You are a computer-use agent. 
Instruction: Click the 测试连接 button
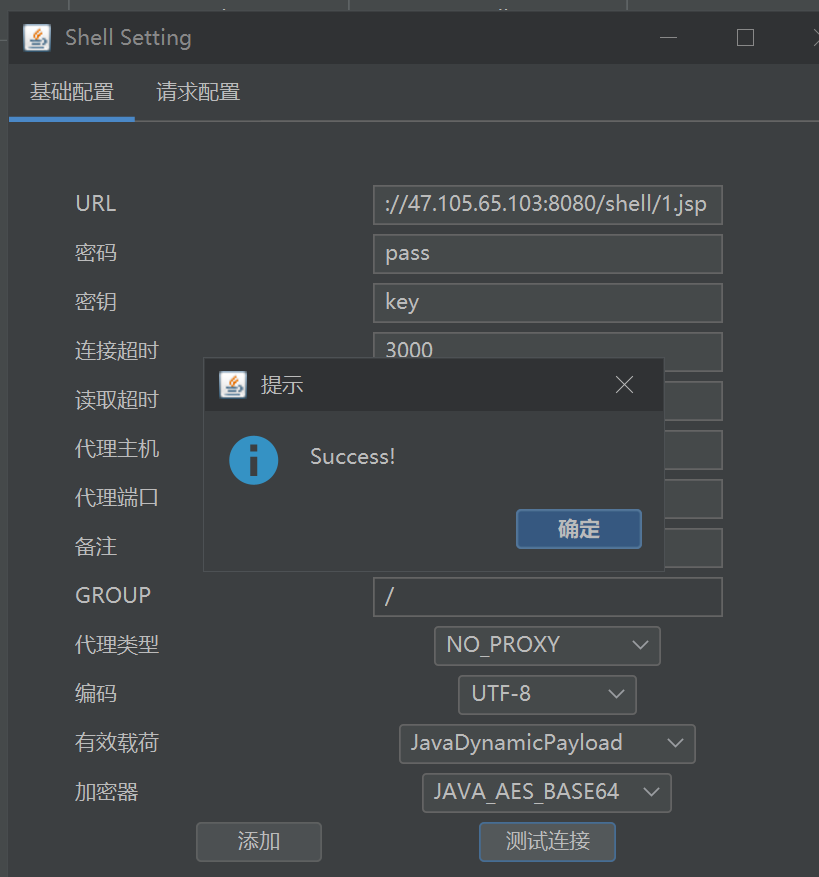click(x=547, y=841)
